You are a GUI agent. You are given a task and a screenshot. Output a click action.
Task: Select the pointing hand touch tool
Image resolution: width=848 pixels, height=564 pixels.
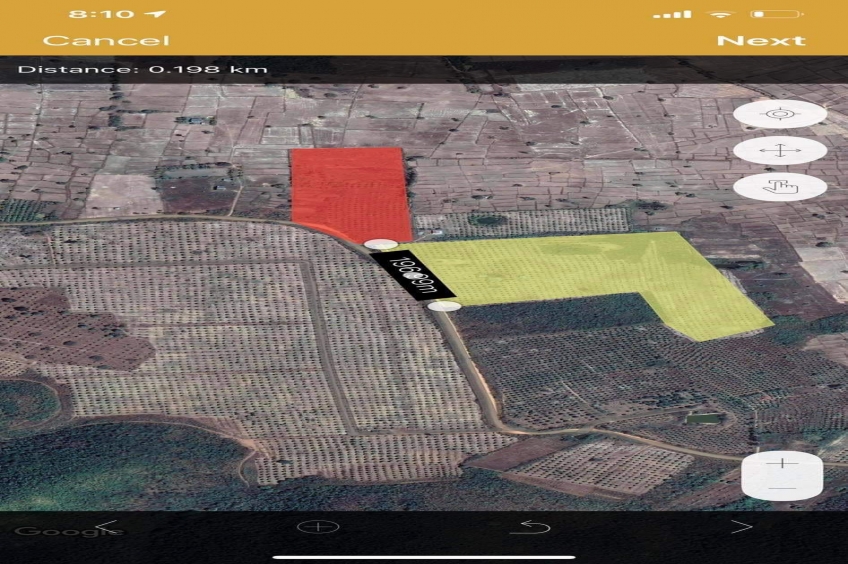779,187
